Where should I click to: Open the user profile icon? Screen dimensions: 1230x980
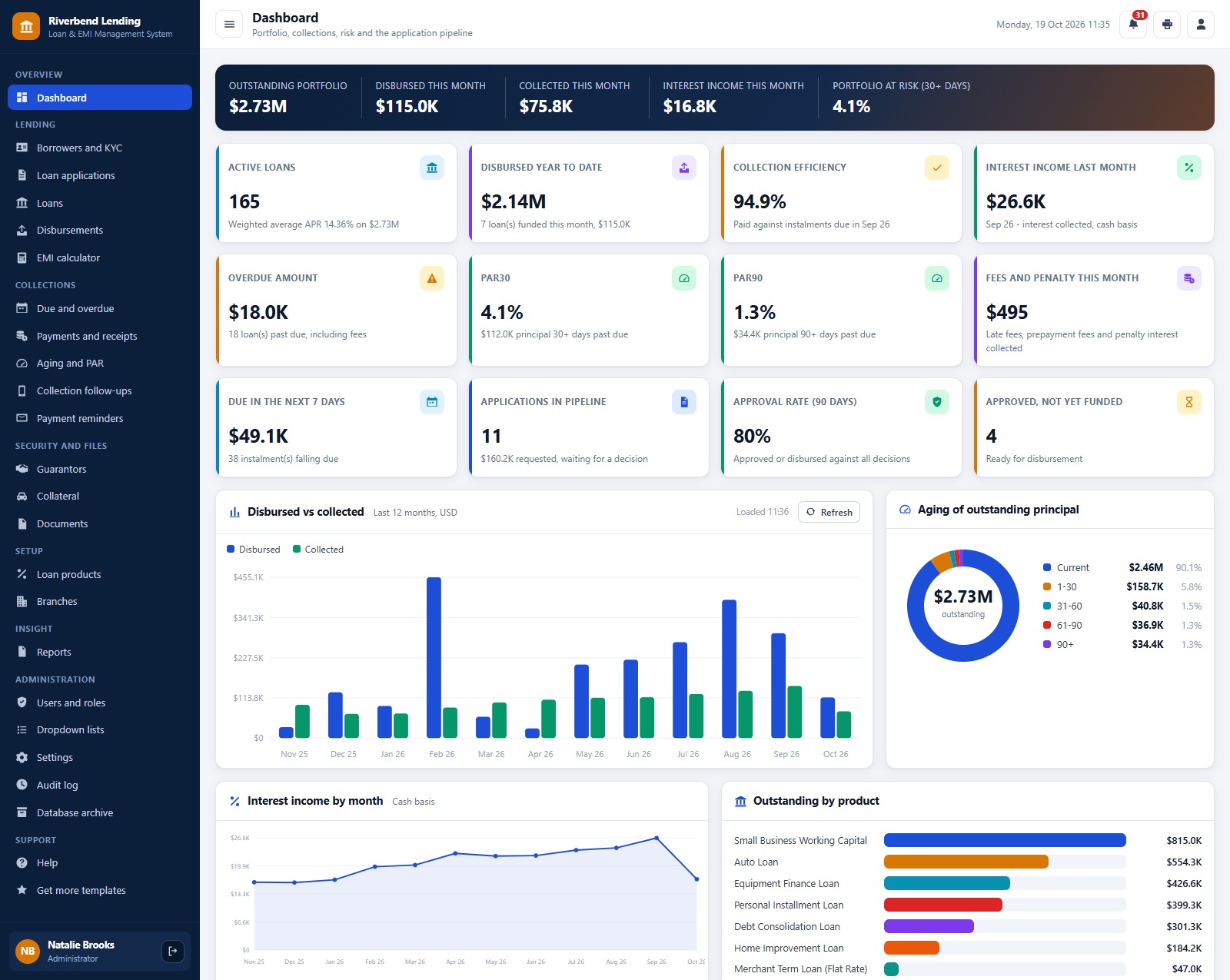click(x=1201, y=25)
